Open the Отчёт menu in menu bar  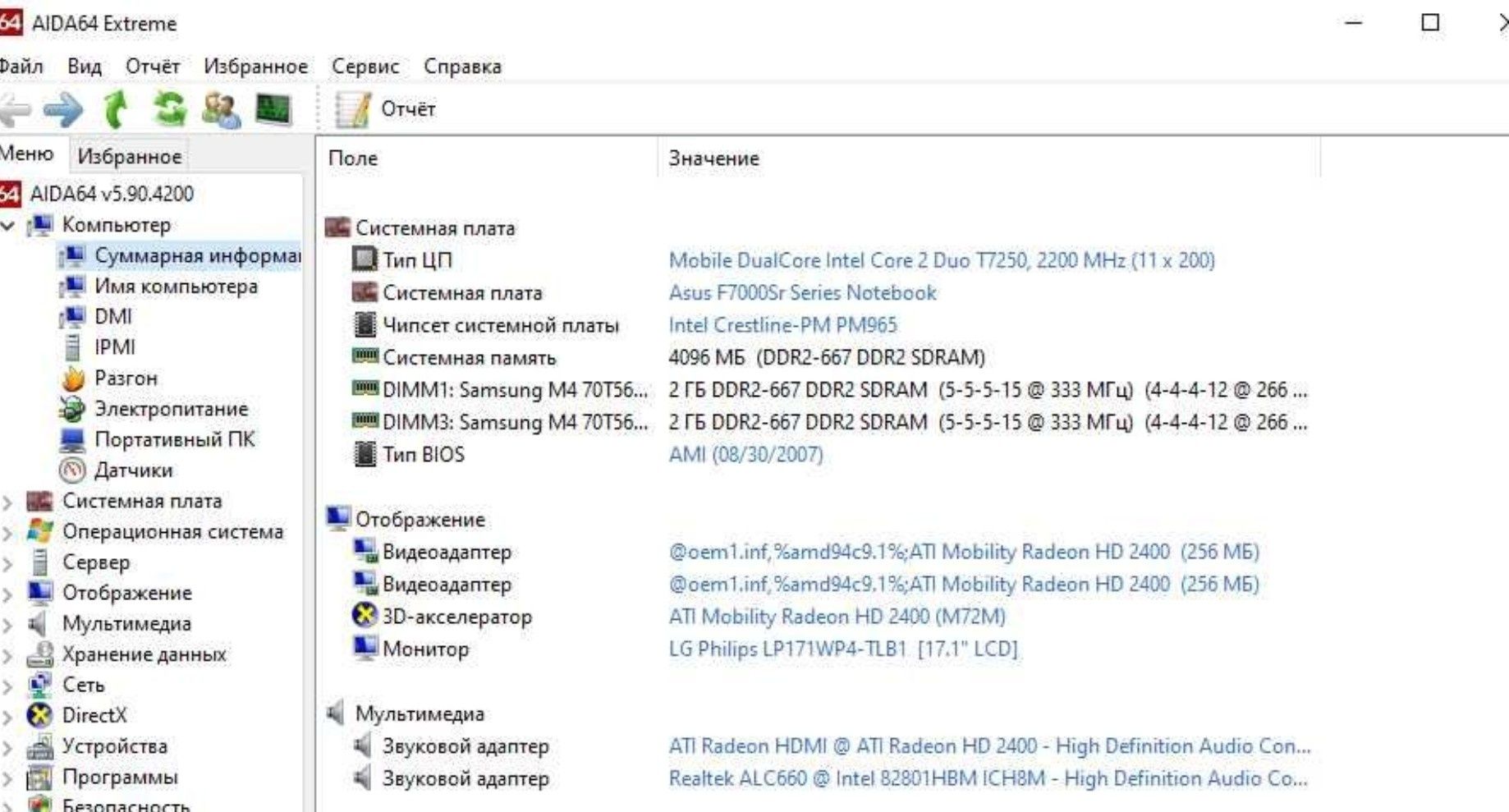[x=152, y=67]
